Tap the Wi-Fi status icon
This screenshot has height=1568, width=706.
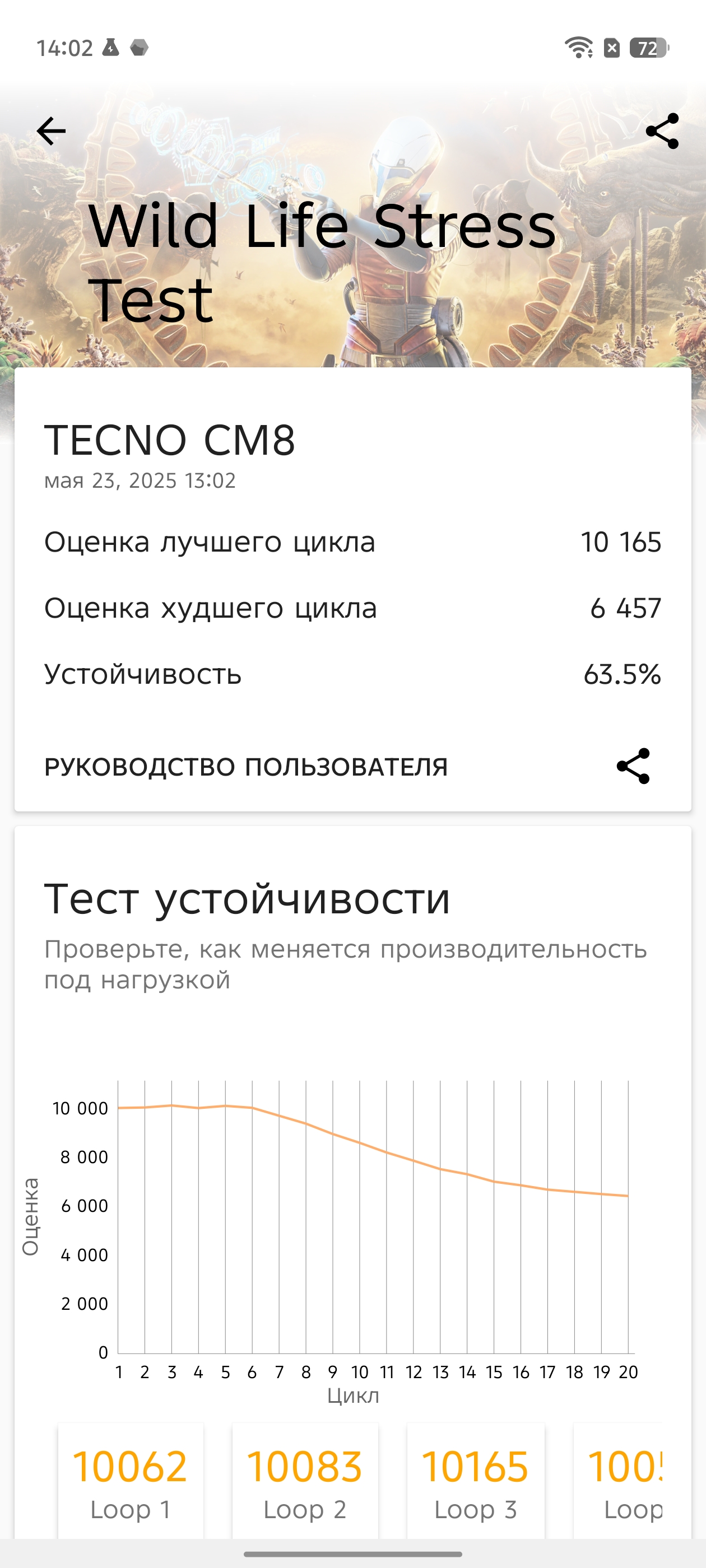578,48
